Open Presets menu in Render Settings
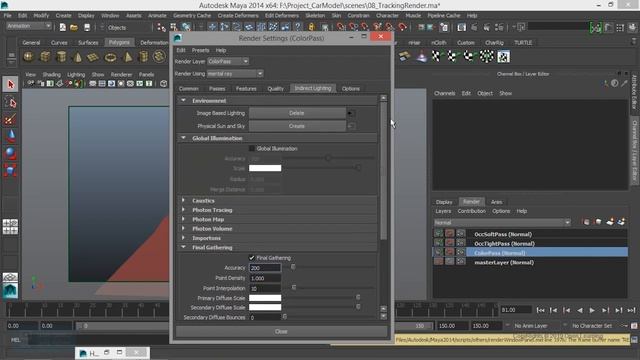 [200, 50]
